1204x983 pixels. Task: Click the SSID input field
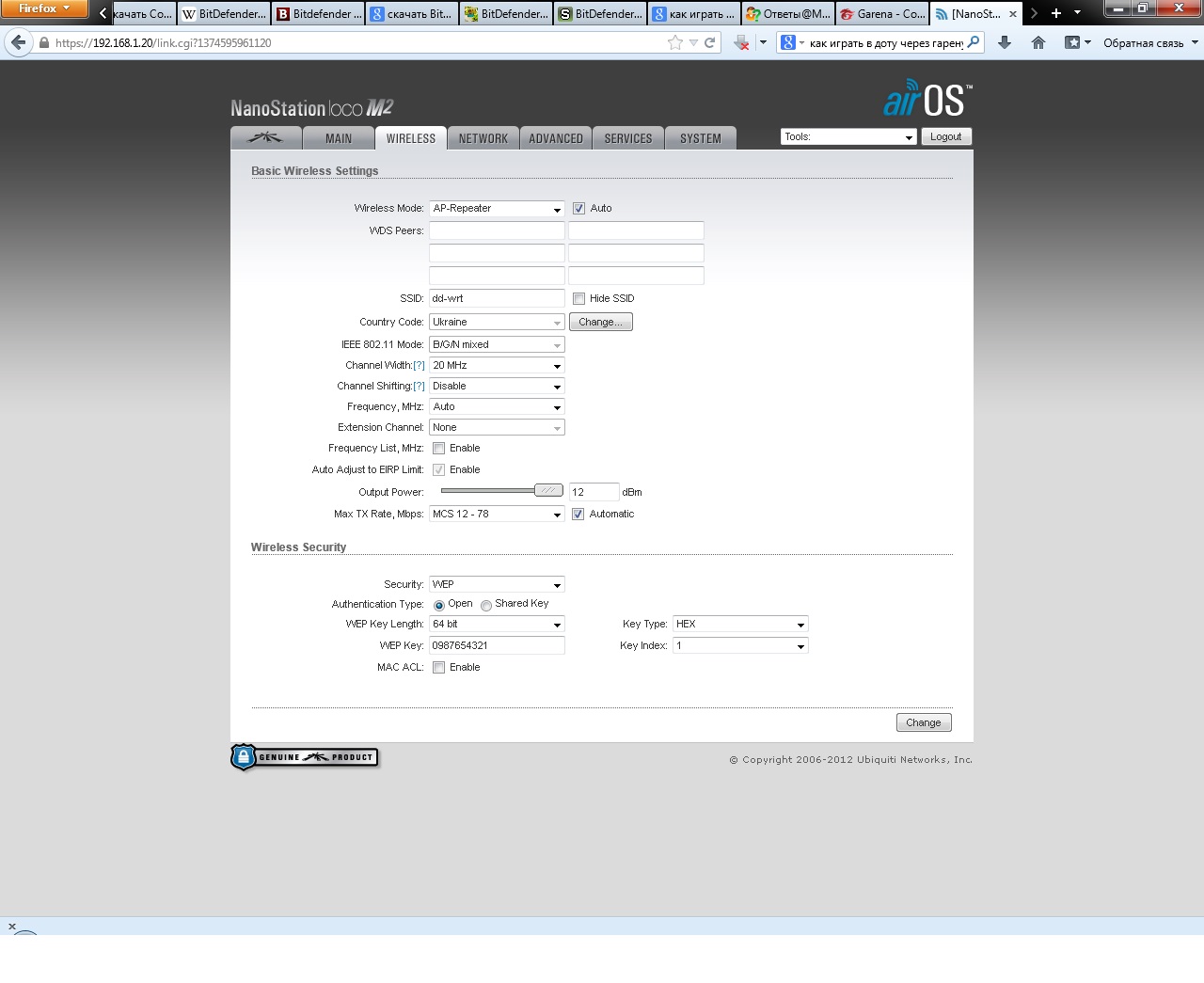(x=497, y=299)
